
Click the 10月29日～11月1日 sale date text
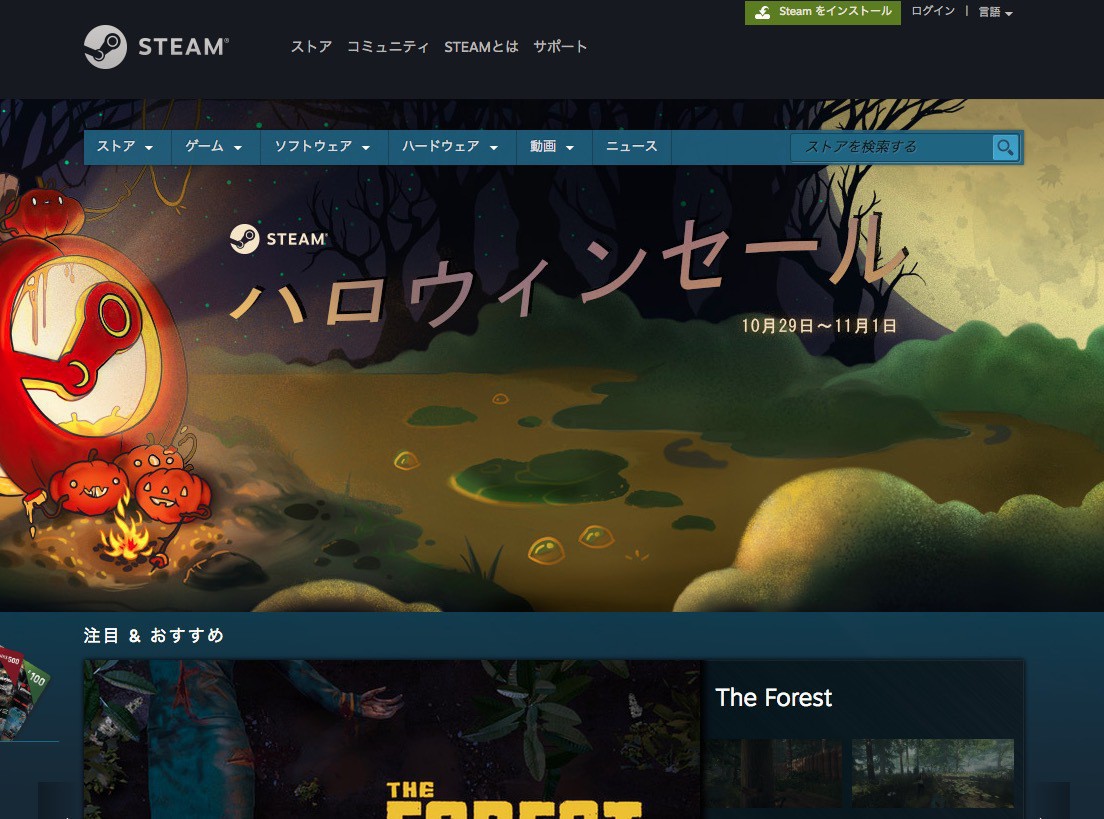pyautogui.click(x=819, y=326)
